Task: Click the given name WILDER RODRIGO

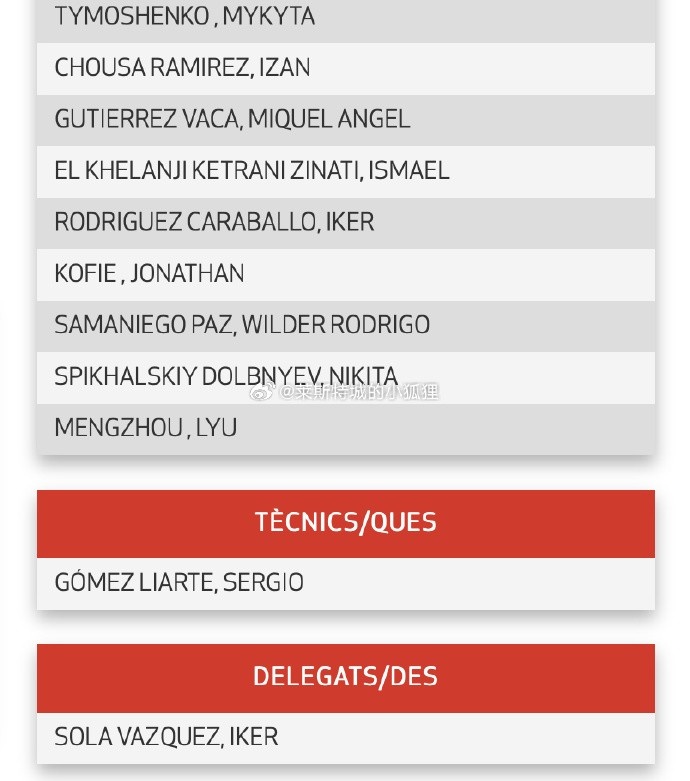Action: pyautogui.click(x=336, y=325)
